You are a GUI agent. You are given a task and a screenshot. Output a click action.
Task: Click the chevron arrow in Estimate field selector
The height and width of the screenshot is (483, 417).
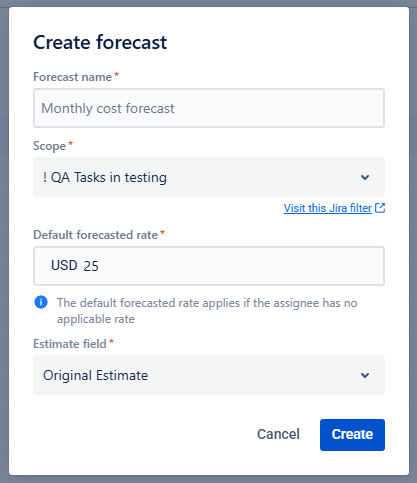coord(365,375)
